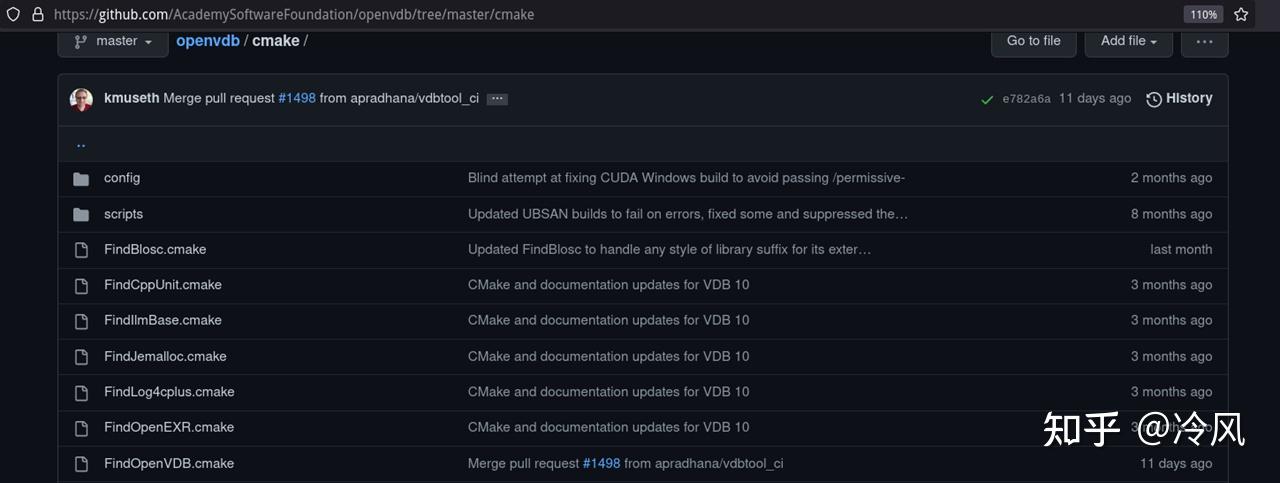Click the padlock site security icon
This screenshot has width=1280, height=483.
coord(37,15)
